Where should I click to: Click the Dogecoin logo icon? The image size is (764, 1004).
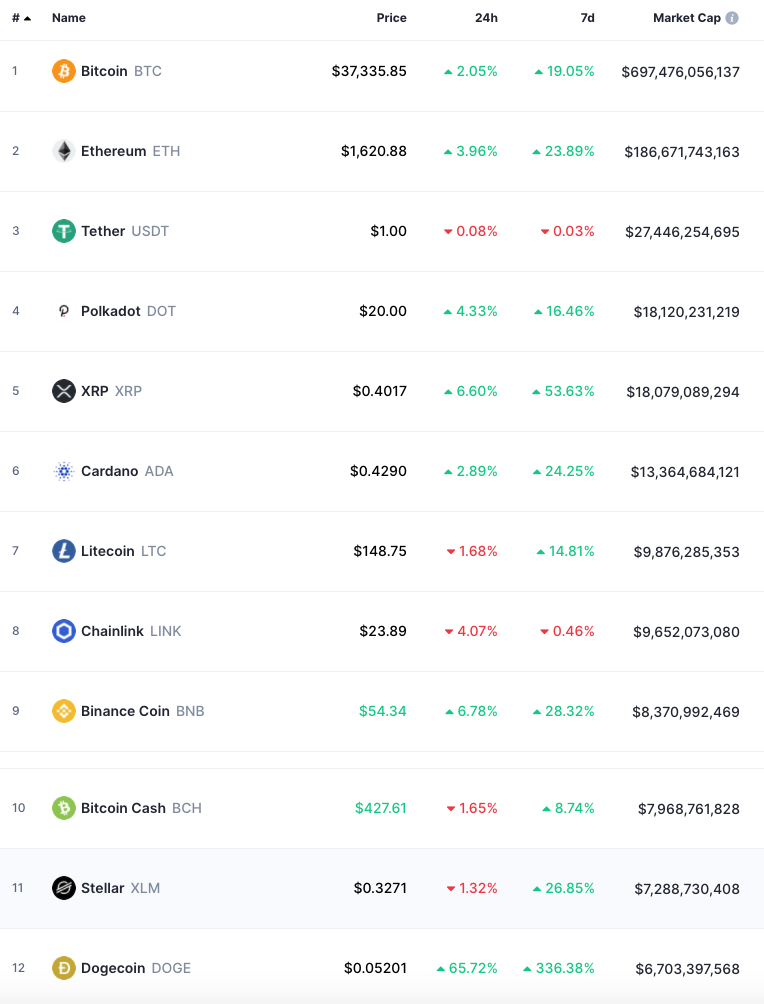[63, 968]
